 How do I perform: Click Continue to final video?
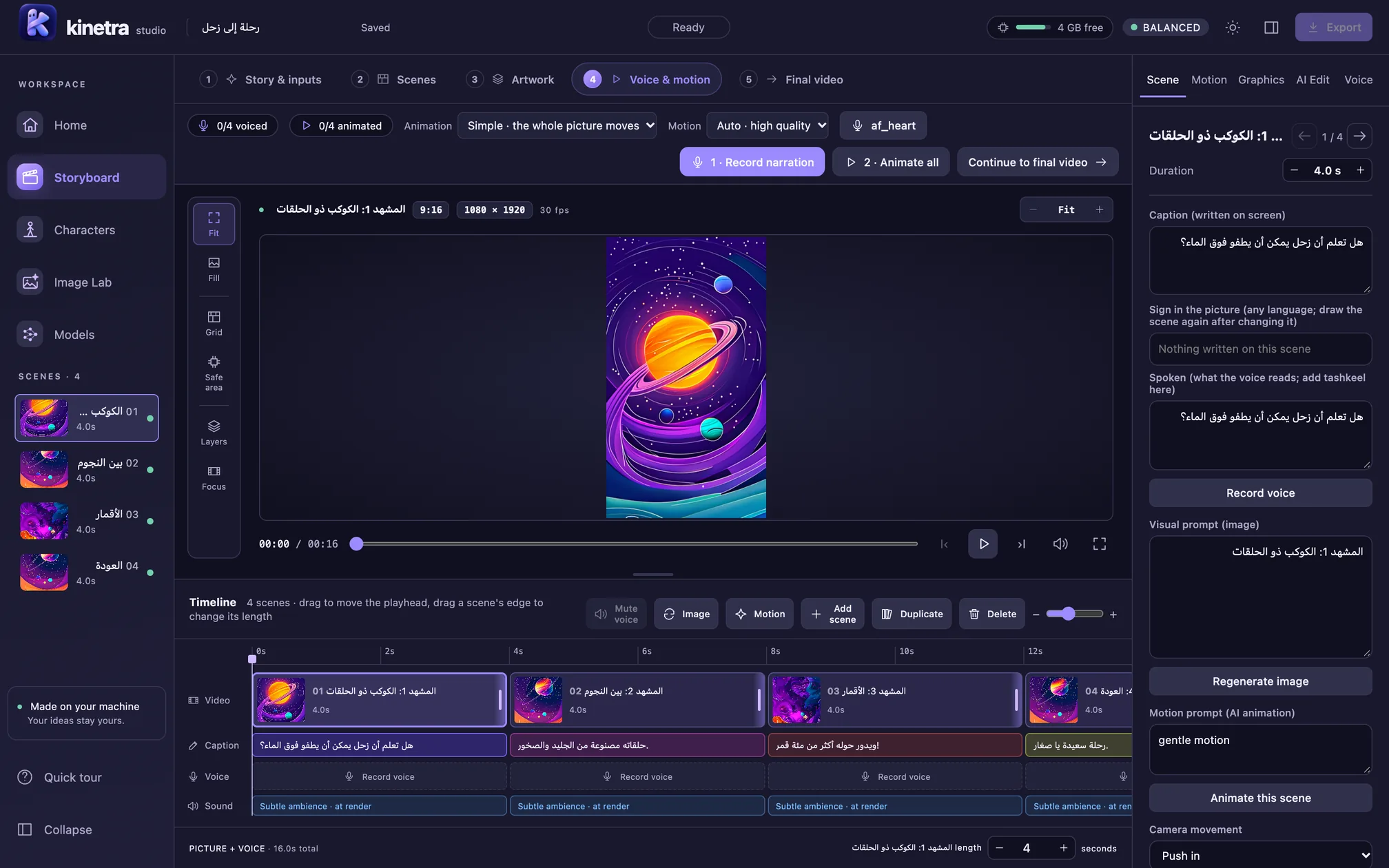[1037, 163]
